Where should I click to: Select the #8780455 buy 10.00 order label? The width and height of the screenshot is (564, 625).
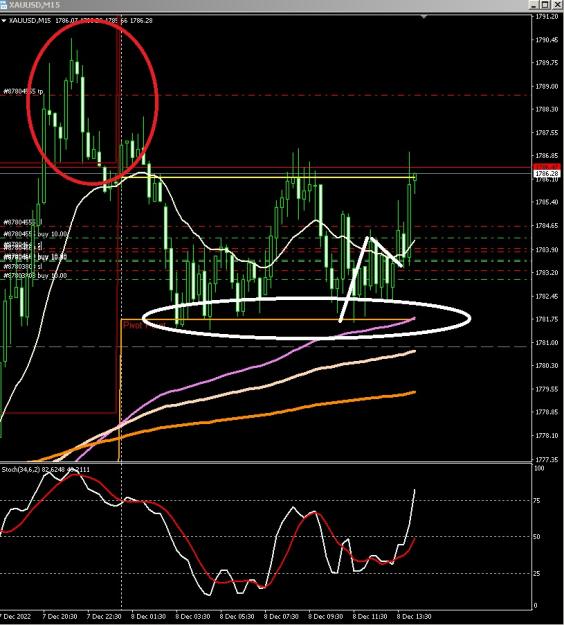pos(35,234)
